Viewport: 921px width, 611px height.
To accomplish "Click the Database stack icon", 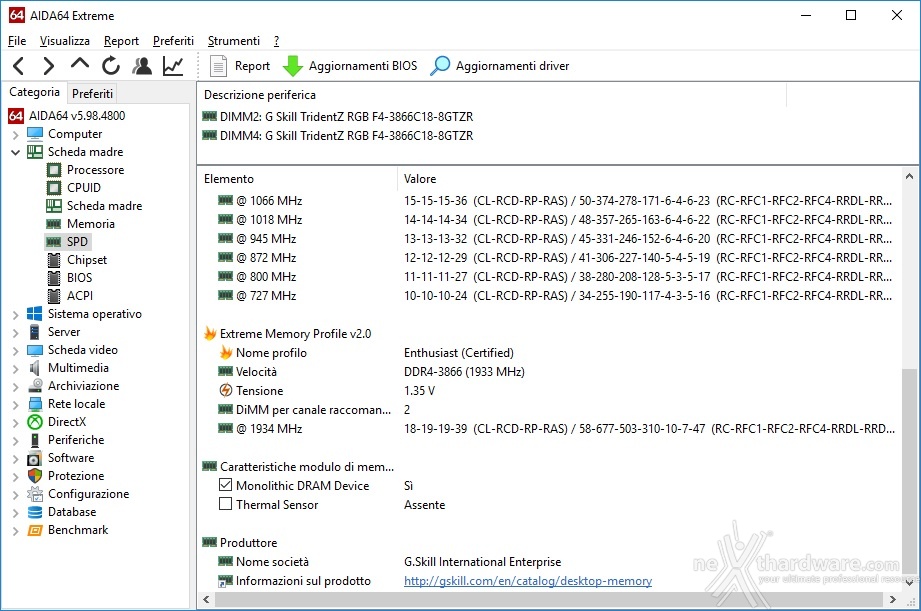I will click(x=35, y=512).
